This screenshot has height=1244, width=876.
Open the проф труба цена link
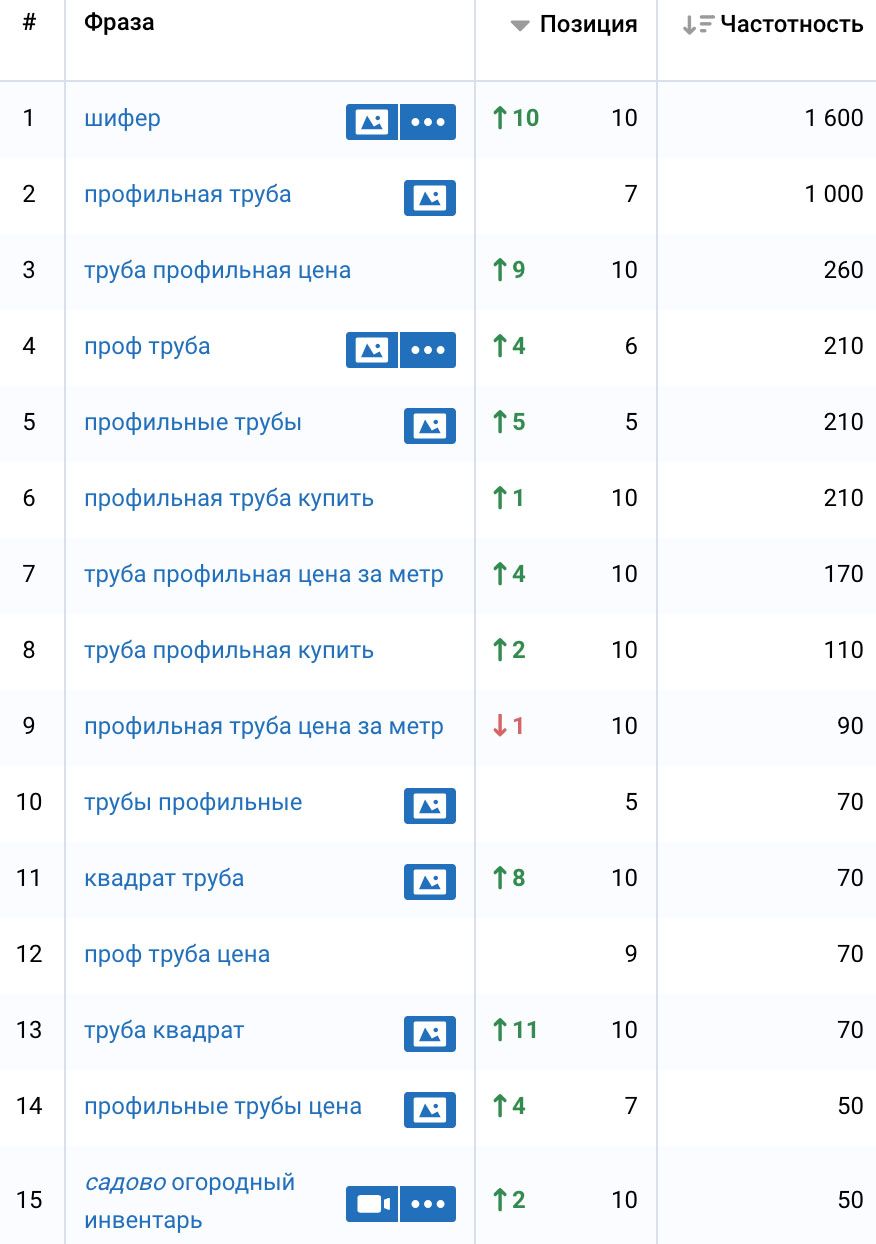(176, 954)
